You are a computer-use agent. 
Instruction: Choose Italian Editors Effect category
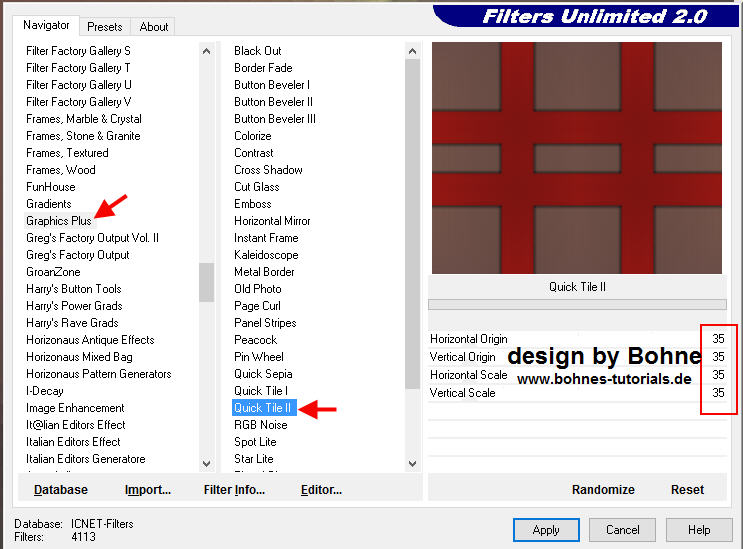click(73, 442)
